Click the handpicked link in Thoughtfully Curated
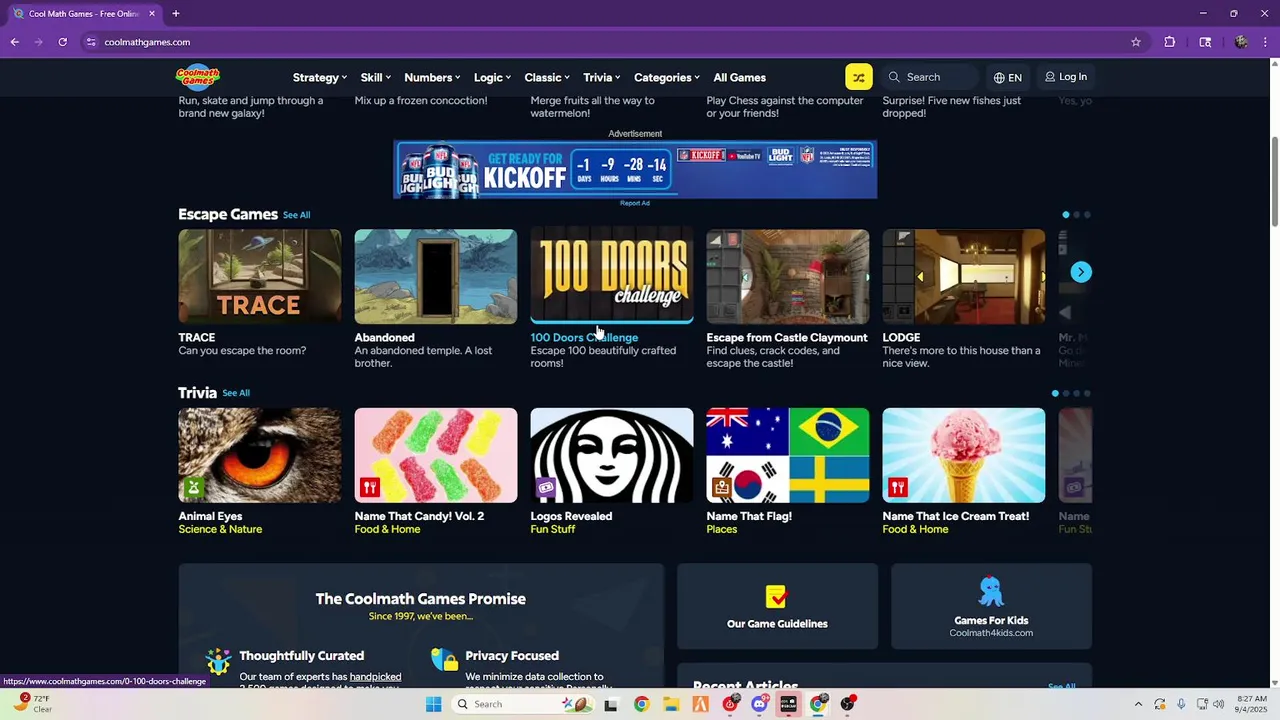This screenshot has width=1280, height=720. 375,677
